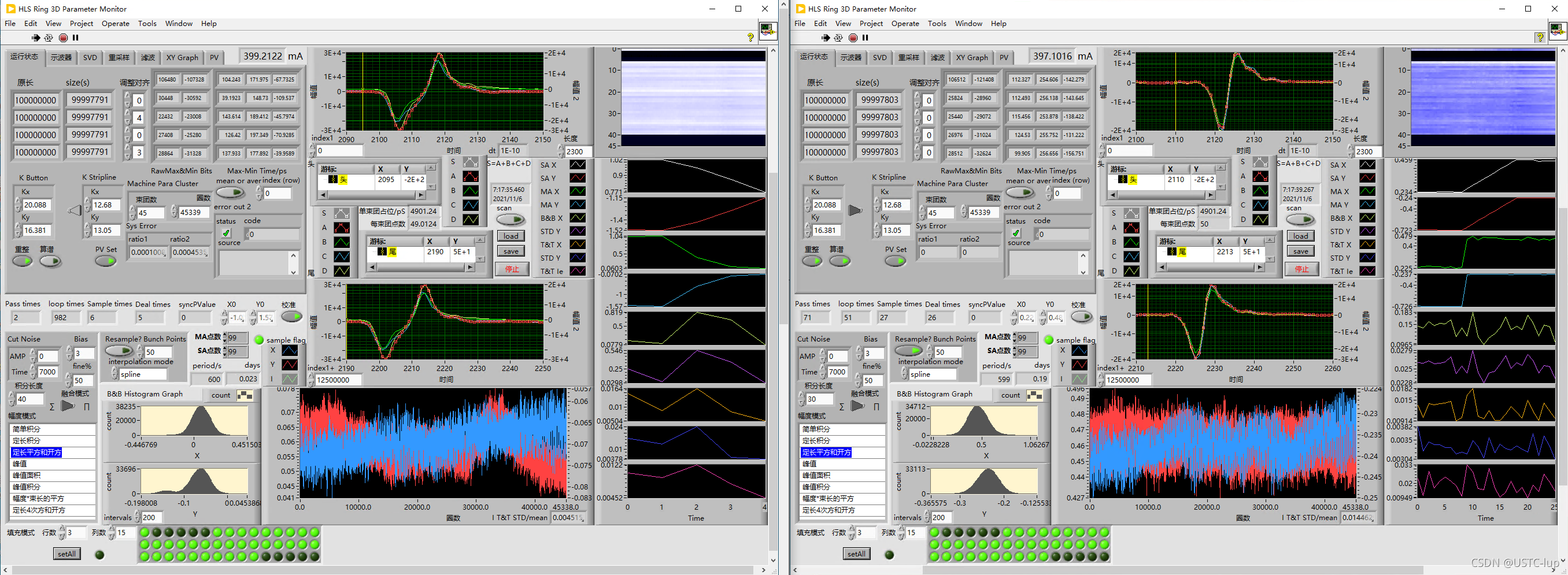Click the red Y plot legend icon under sample flag, left
Screen dimensions: 1568x575
click(290, 365)
